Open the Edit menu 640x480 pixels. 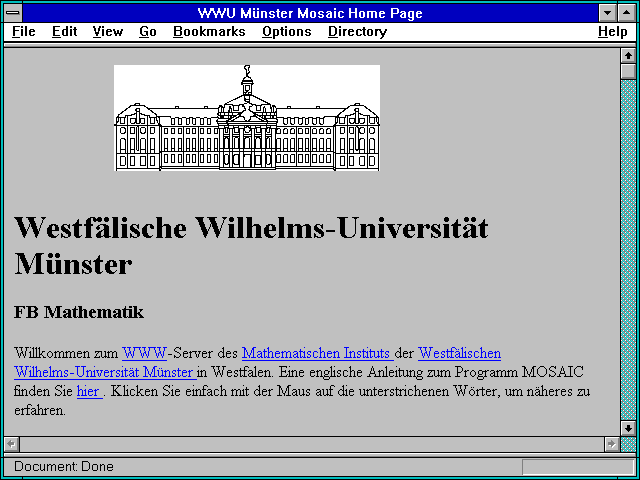pyautogui.click(x=64, y=32)
